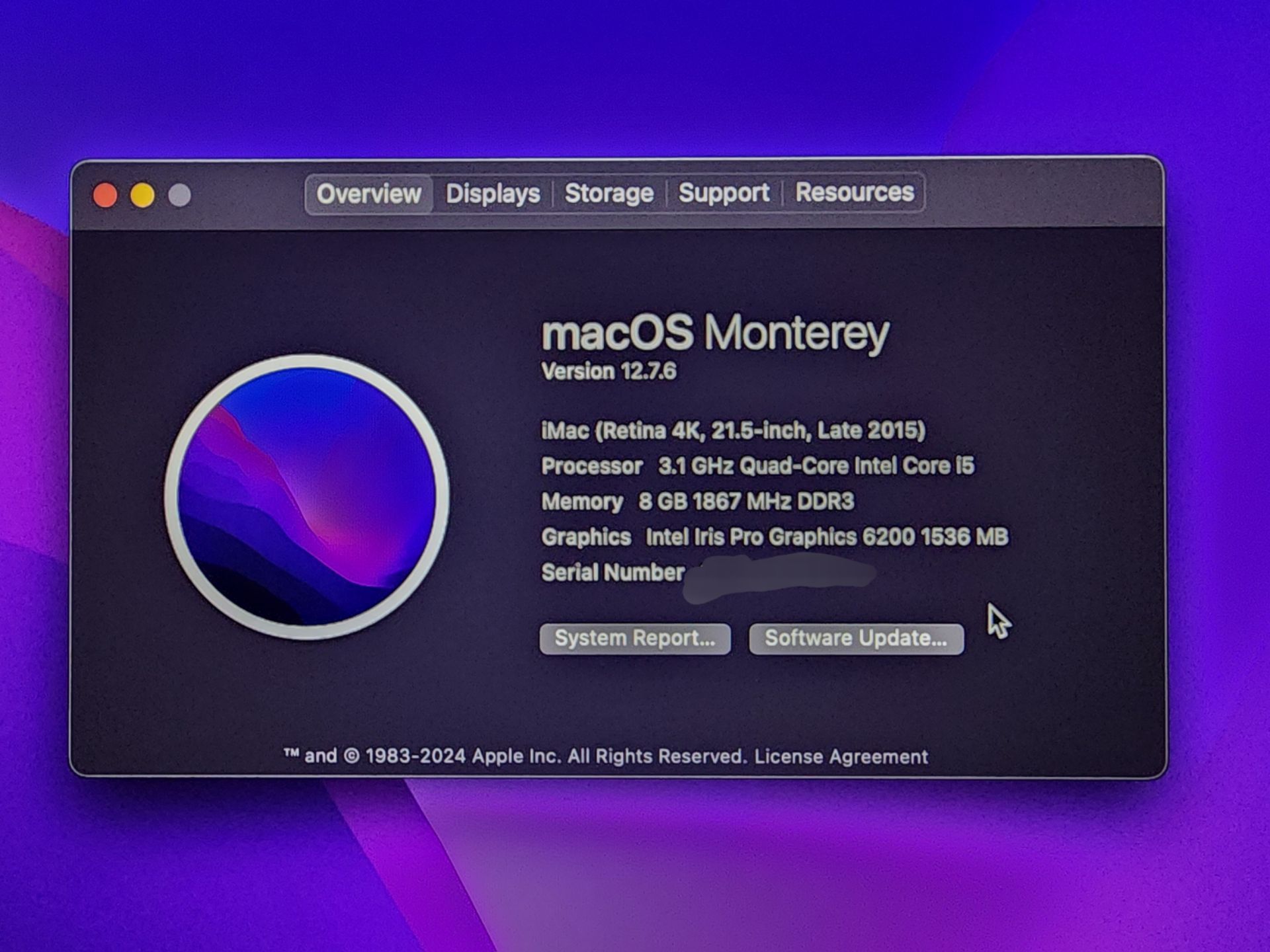Select the macOS Monterey title text
Image resolution: width=1270 pixels, height=952 pixels.
[715, 333]
